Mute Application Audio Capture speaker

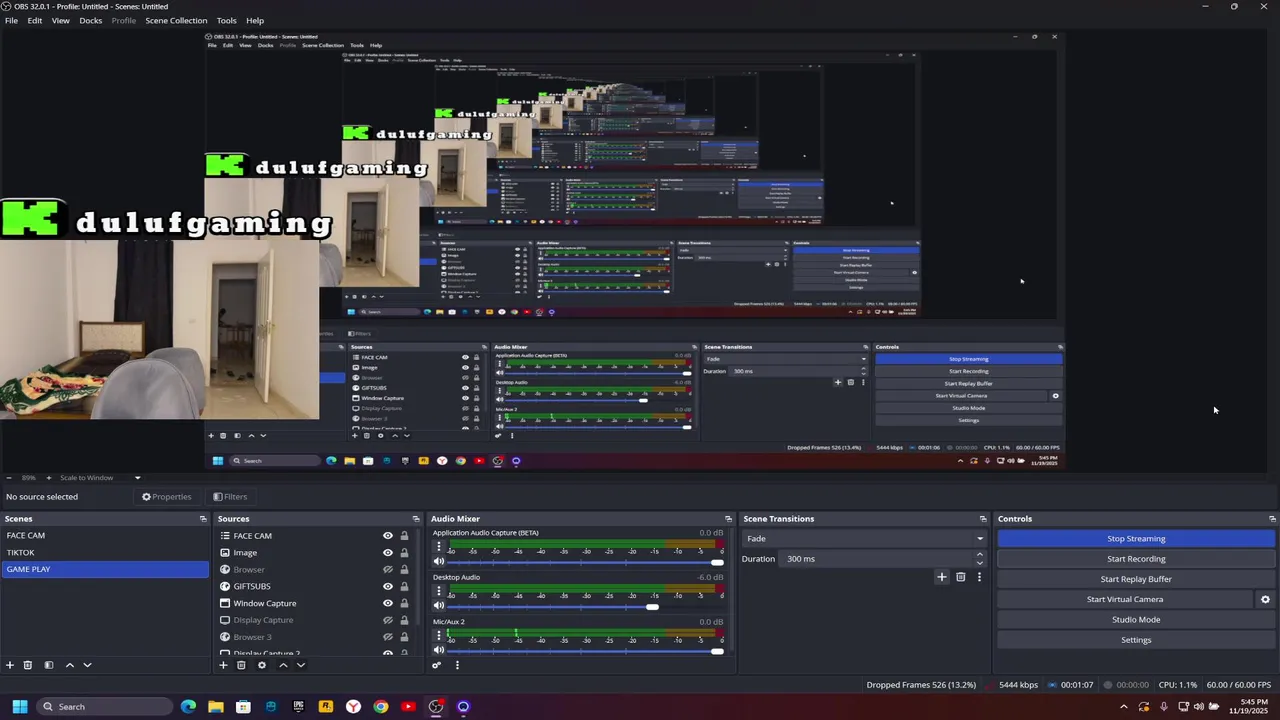coord(438,562)
